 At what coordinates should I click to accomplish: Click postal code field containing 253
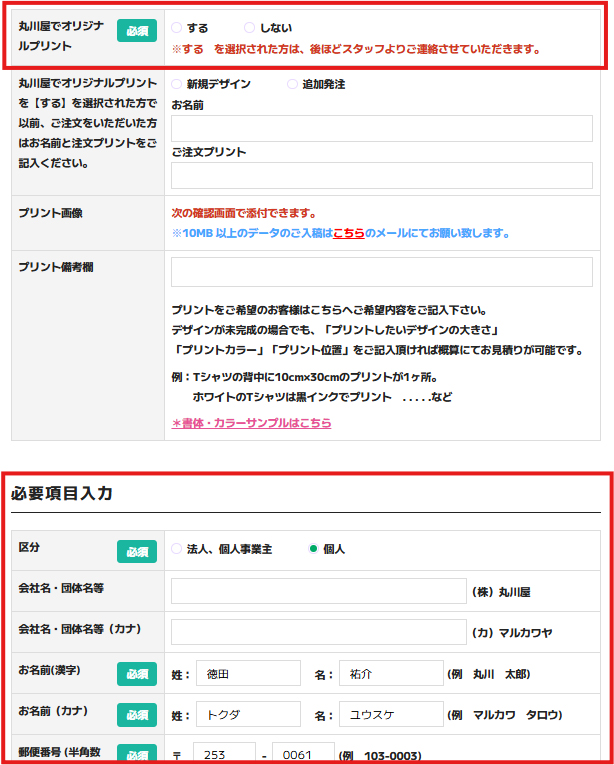point(225,753)
